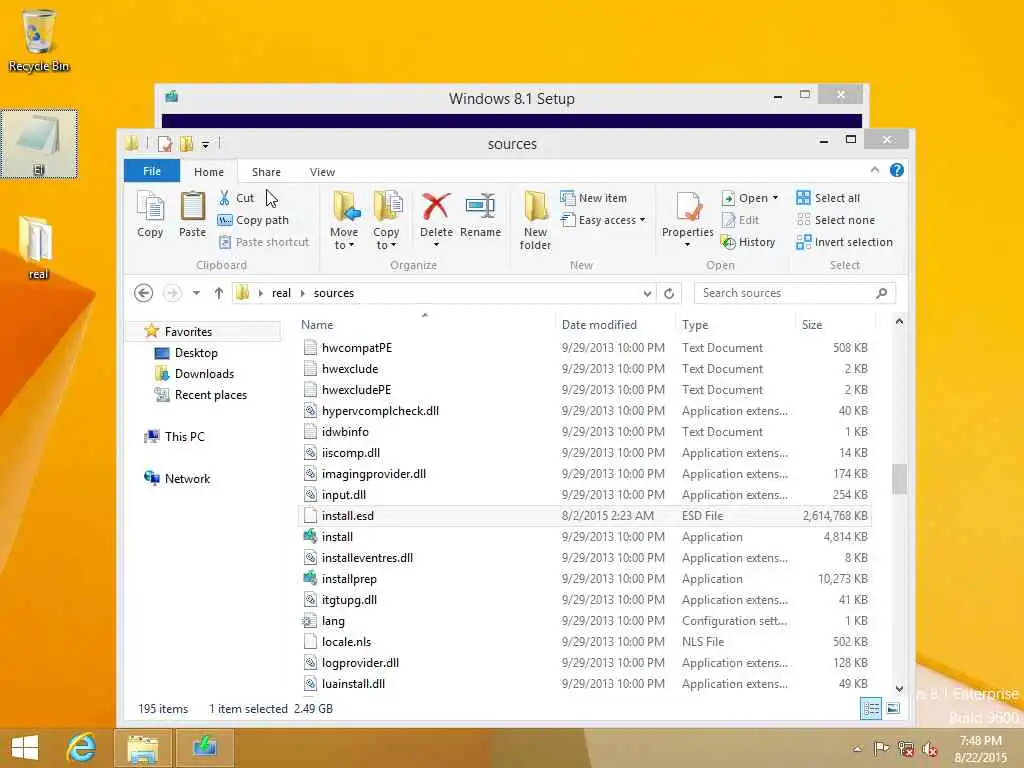Click the new folder quick access icon
Viewport: 1024px width, 768px height.
[187, 144]
